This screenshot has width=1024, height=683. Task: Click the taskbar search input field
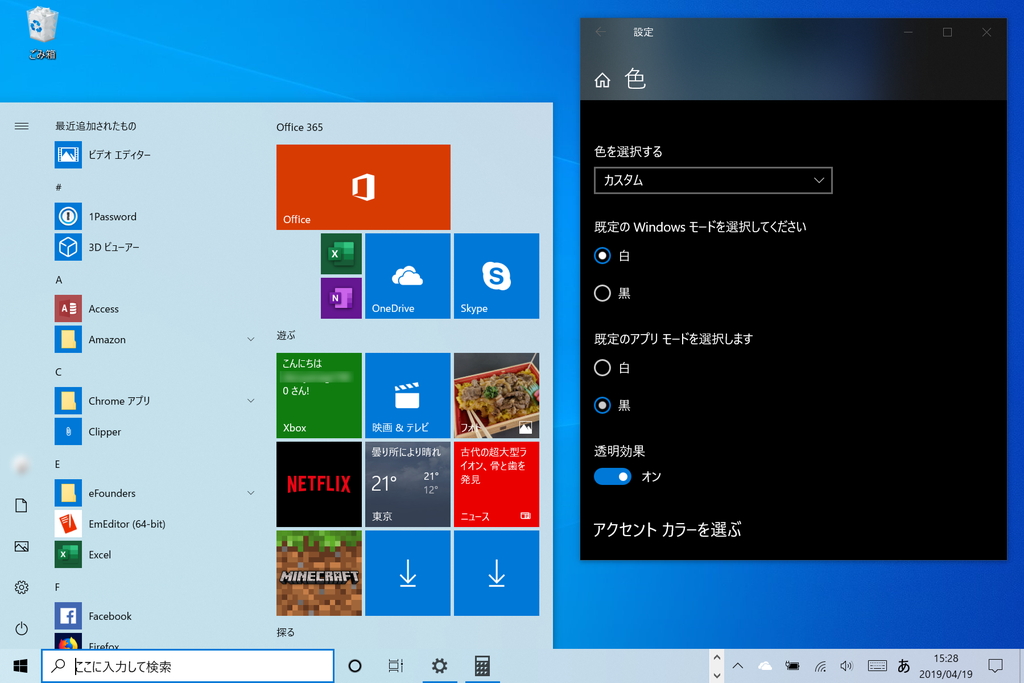tap(190, 665)
